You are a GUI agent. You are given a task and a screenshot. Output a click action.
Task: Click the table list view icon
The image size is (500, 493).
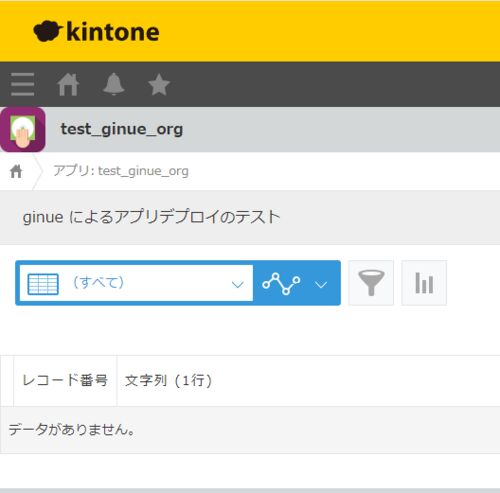click(x=43, y=284)
